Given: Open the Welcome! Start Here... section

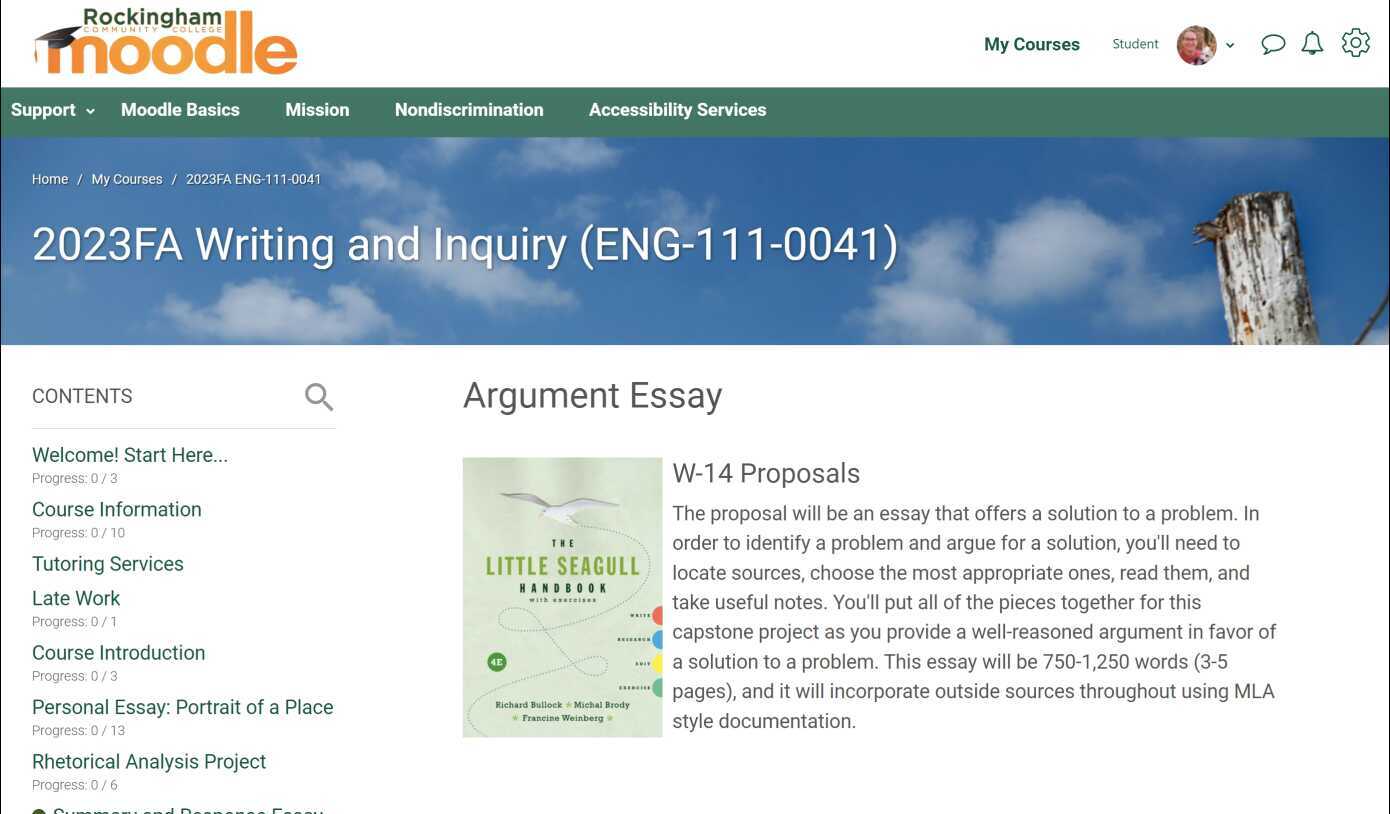Looking at the screenshot, I should pos(129,455).
